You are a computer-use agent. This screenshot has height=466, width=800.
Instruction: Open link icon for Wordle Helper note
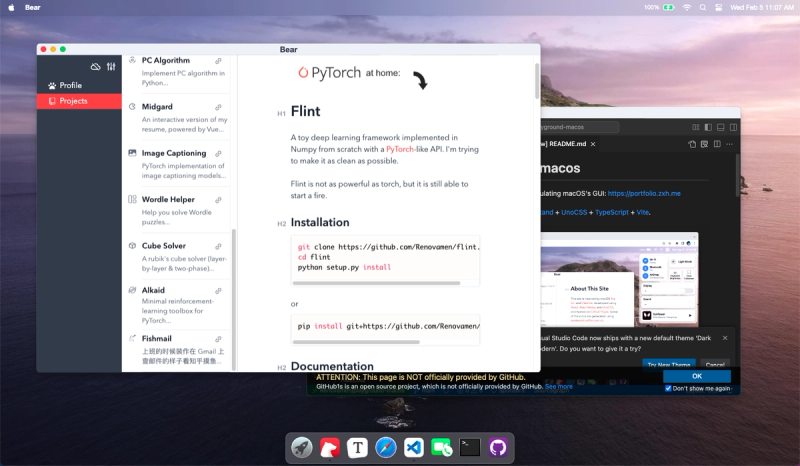click(x=218, y=200)
